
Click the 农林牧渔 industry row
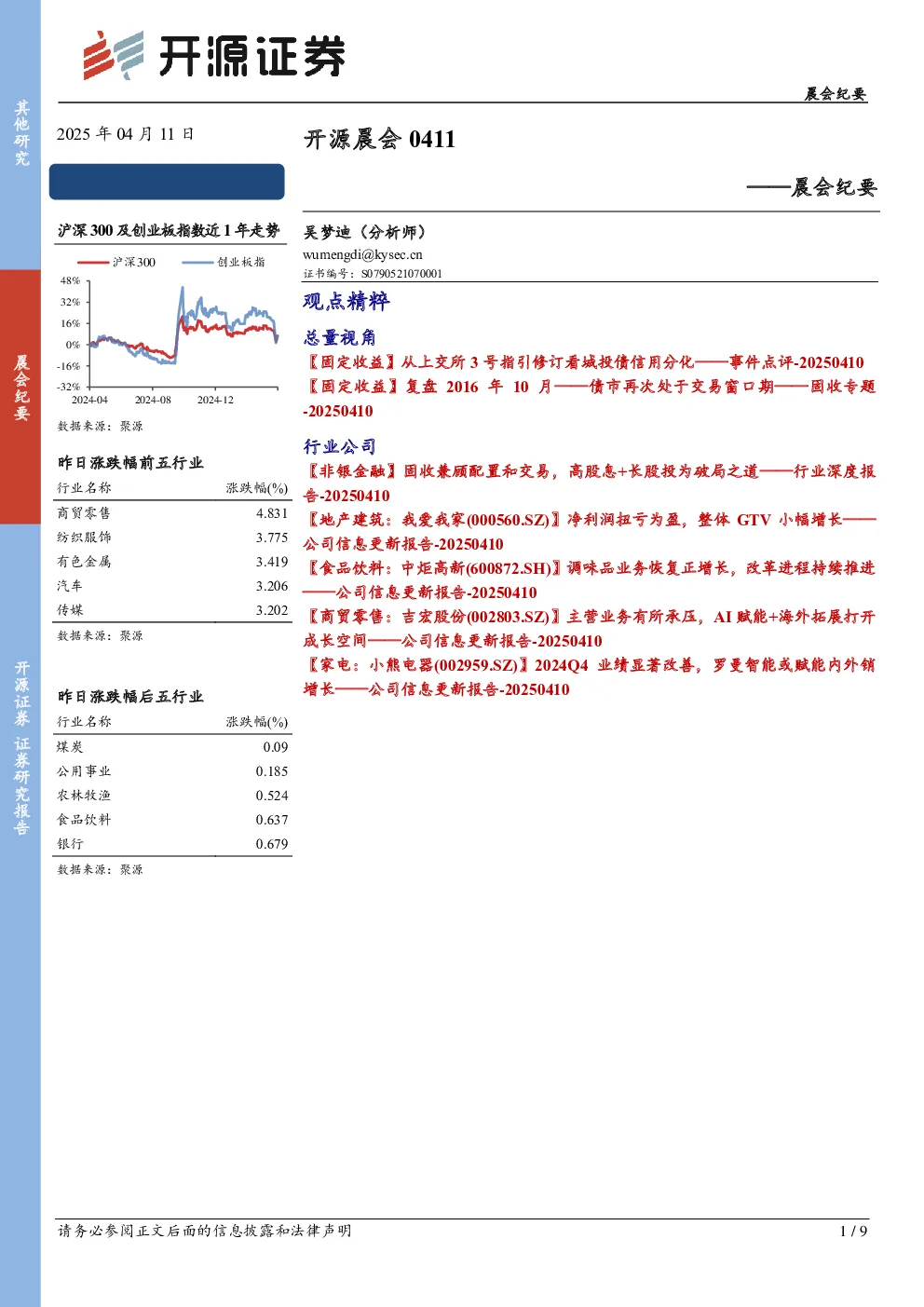172,796
